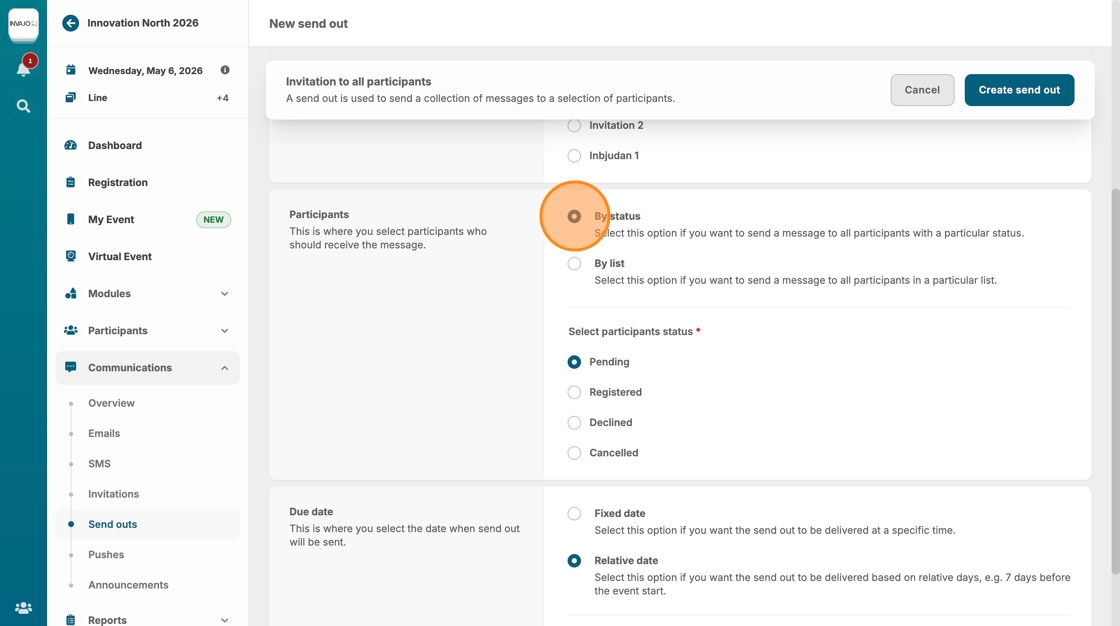Click the info icon next to the event date
Screen dimensions: 1120x626
225,70
